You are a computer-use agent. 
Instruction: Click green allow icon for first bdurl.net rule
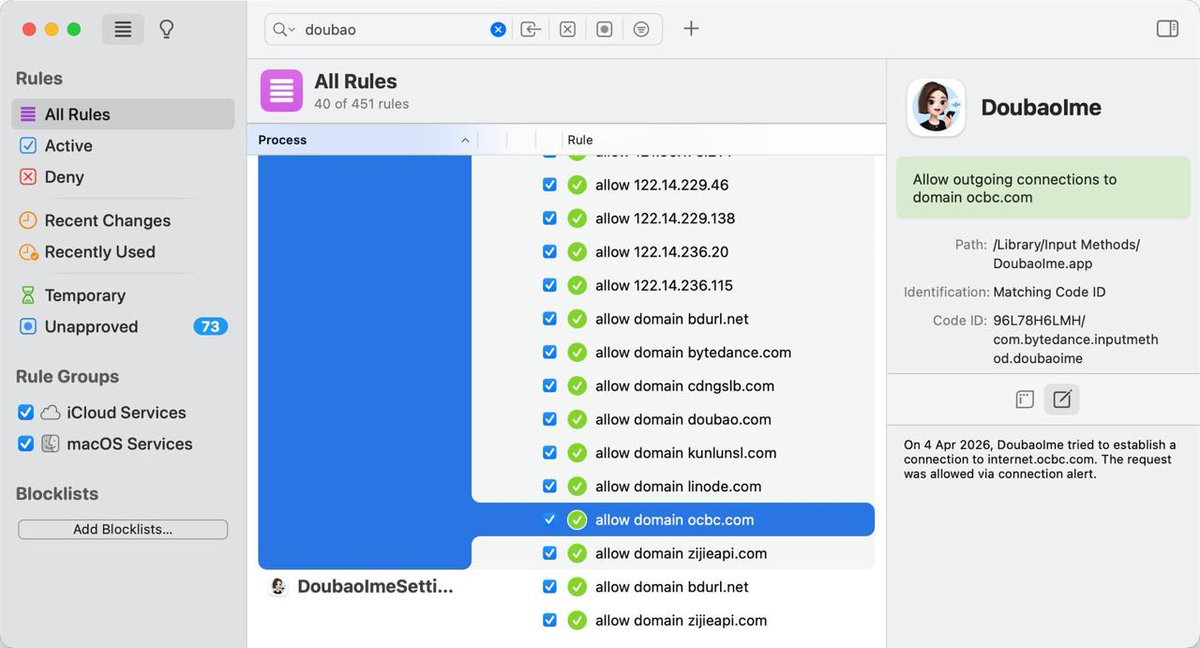[x=577, y=319]
